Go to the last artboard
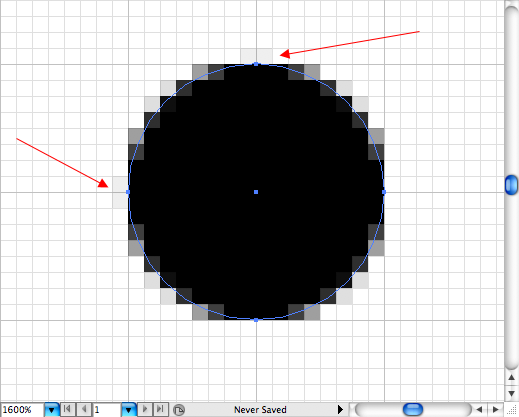This screenshot has width=519, height=417. coord(160,409)
